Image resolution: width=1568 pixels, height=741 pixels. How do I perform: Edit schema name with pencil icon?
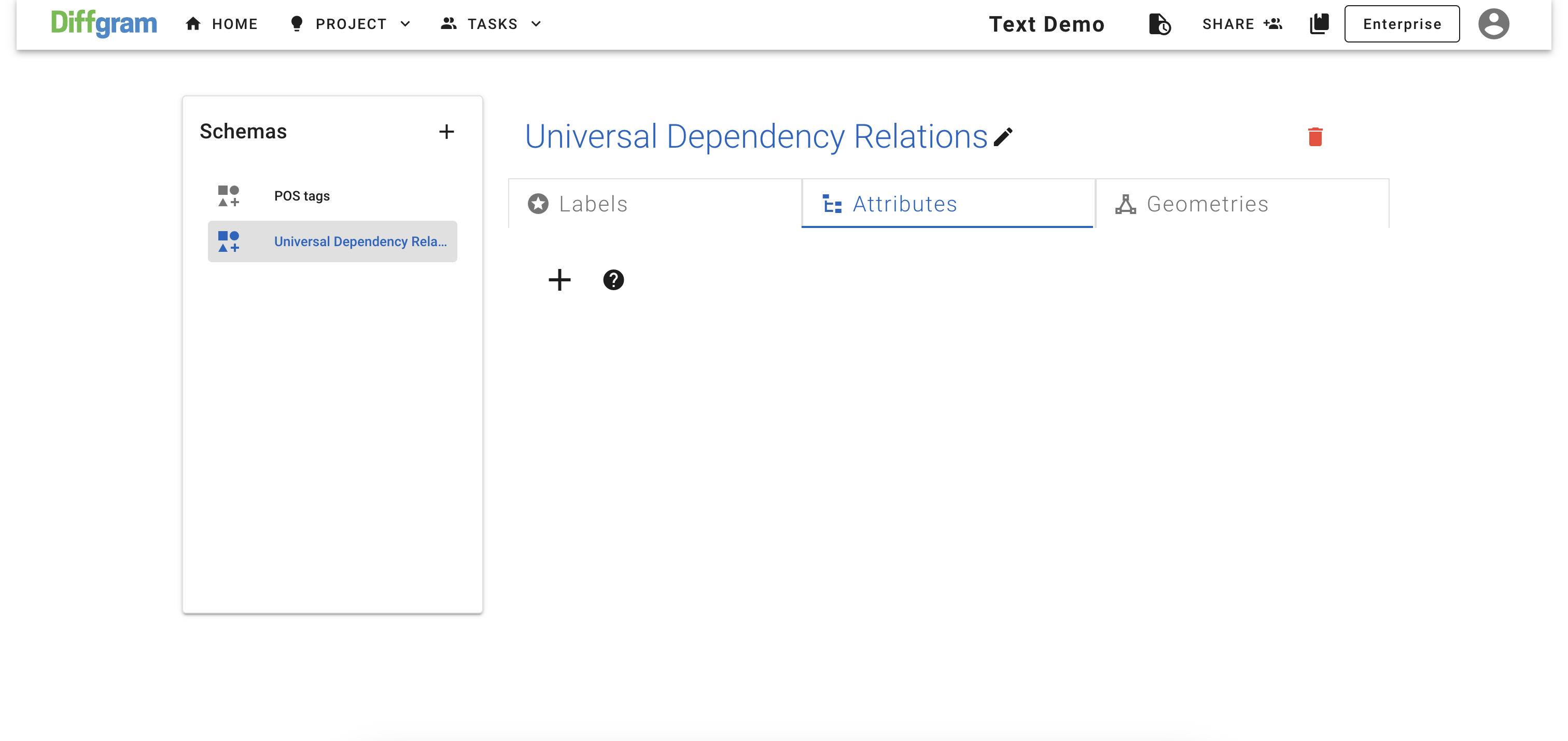coord(1002,137)
